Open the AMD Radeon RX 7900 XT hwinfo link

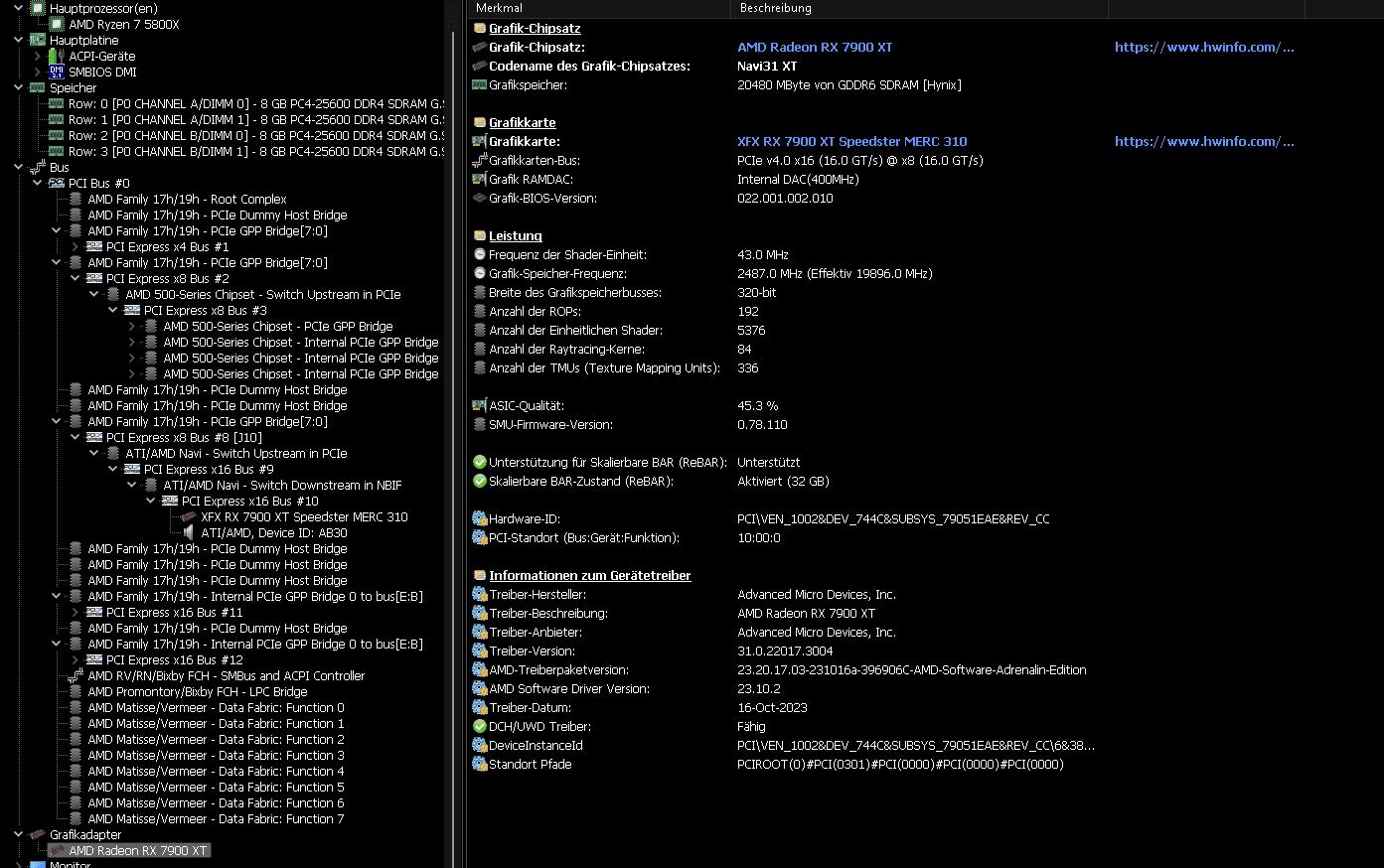coord(1204,47)
